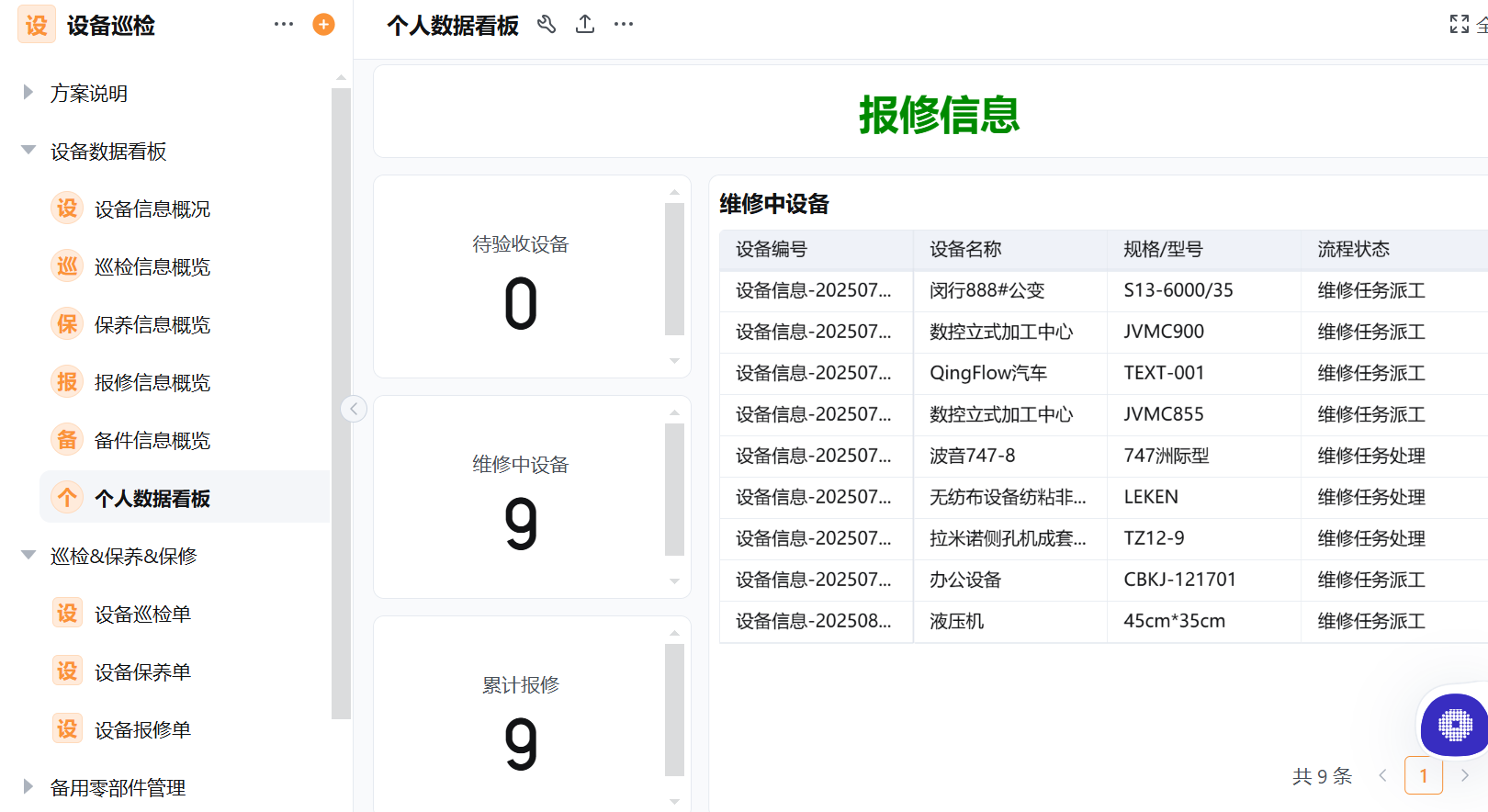
Task: Click the icon beside 设备保养单
Action: coord(67,671)
